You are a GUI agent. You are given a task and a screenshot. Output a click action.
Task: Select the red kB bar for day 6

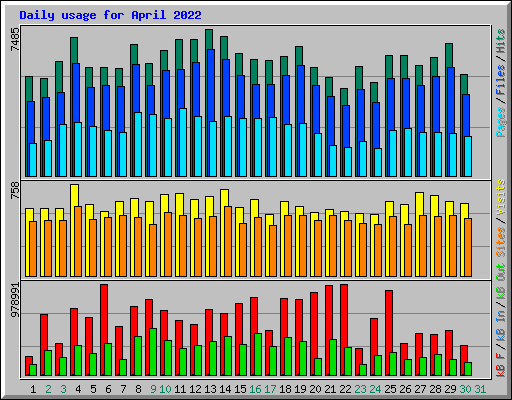pos(104,314)
